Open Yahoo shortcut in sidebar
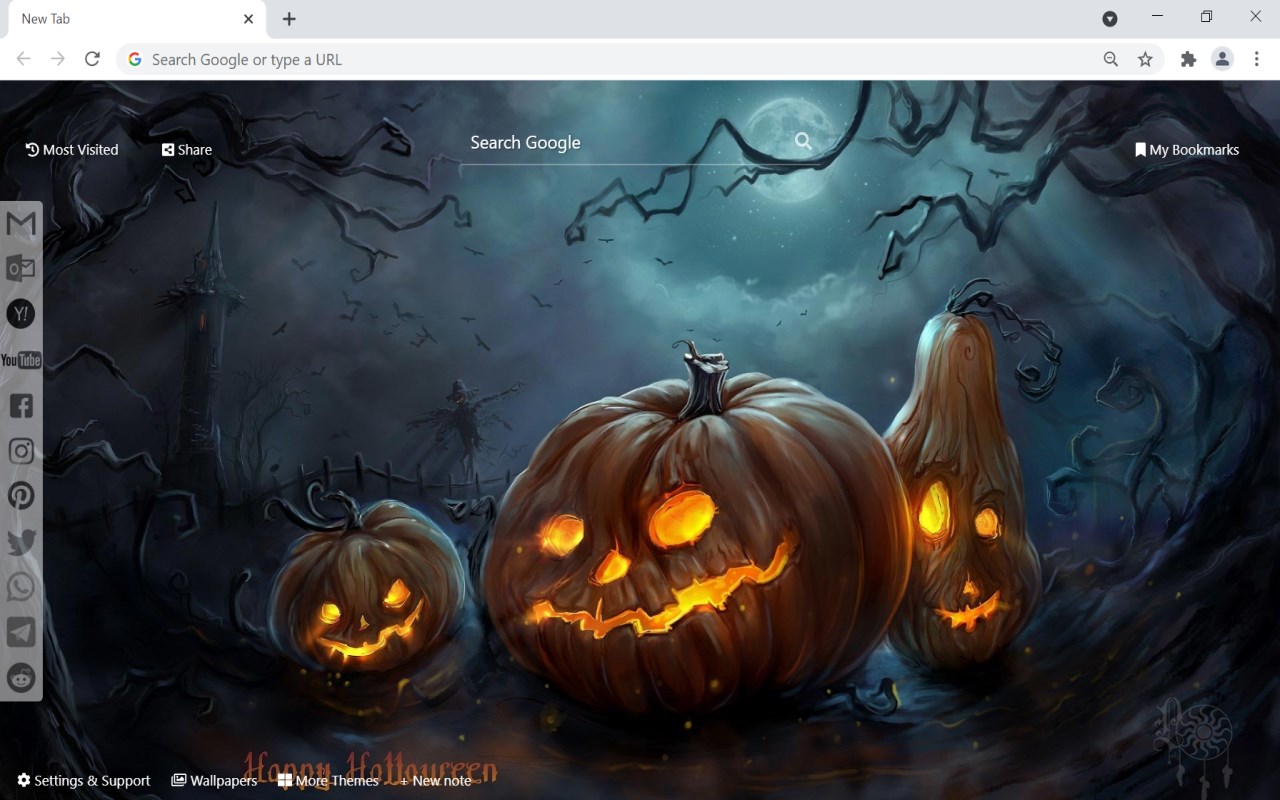Screen dimensions: 1280x800 click(21, 314)
